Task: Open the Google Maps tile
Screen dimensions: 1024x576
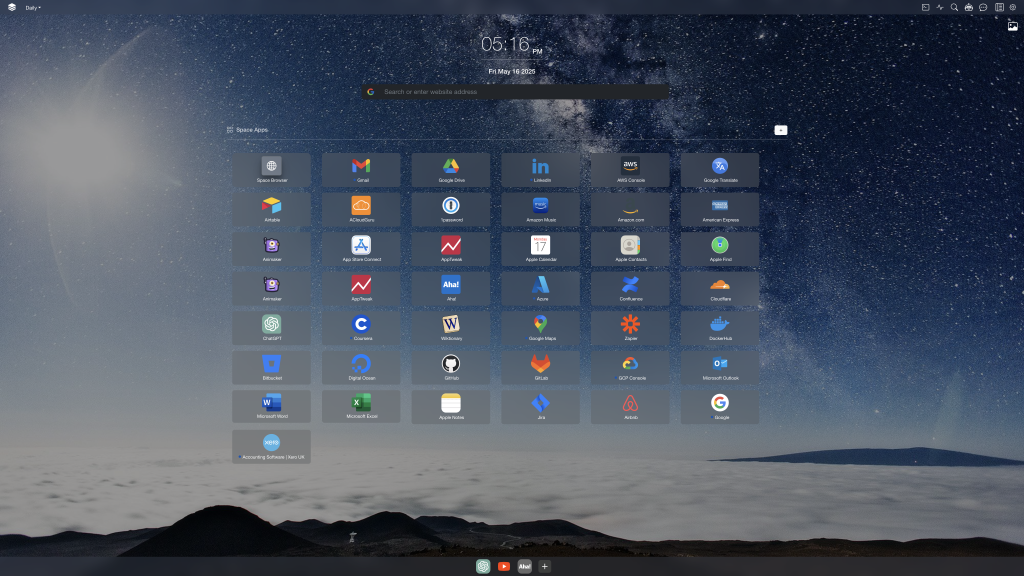Action: point(540,328)
